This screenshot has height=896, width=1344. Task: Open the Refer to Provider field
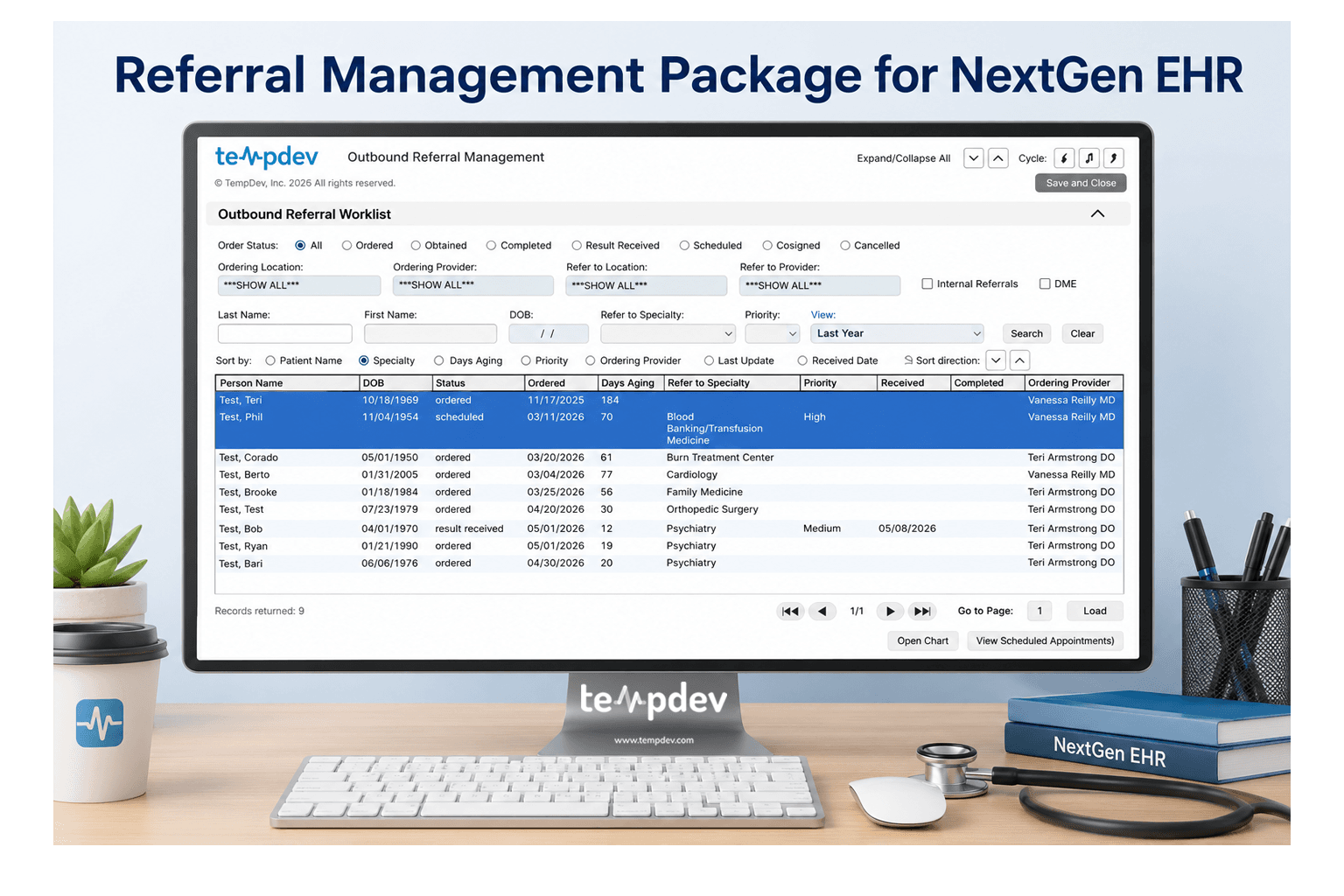tap(820, 285)
